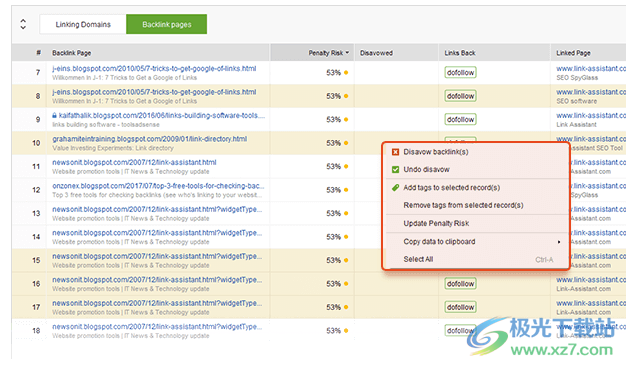Viewport: 626px width, 366px height.
Task: Open newsonit.blogspot.com link in row 17
Action: [x=157, y=303]
